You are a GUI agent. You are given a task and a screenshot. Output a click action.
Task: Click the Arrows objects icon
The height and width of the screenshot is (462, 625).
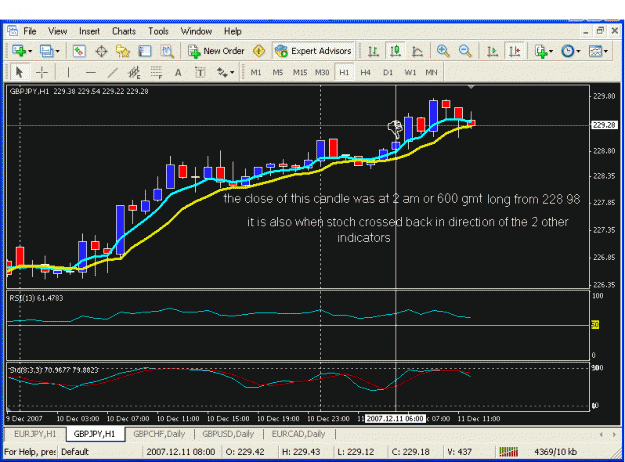222,72
